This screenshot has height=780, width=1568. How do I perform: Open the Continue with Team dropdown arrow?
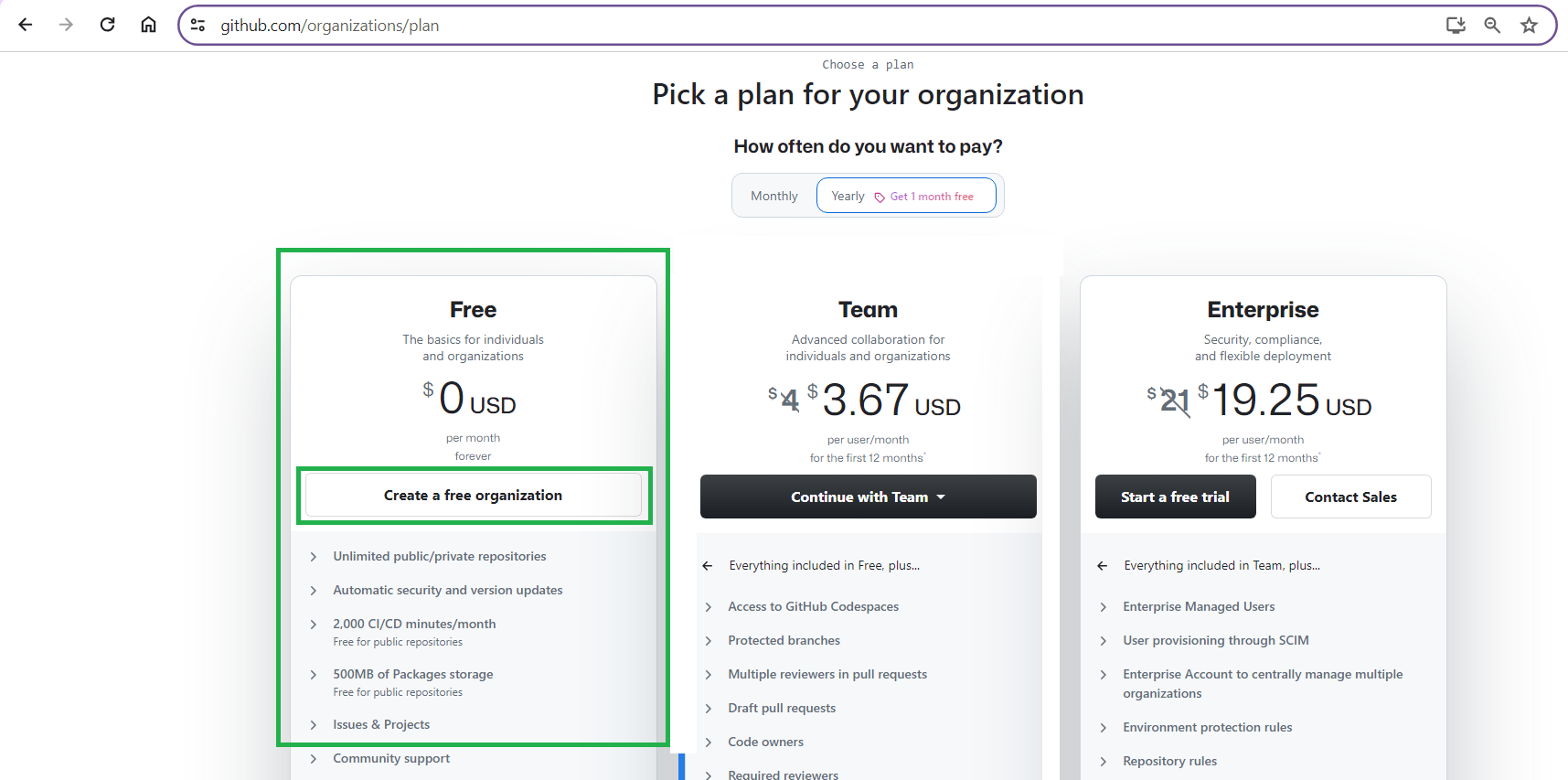941,497
